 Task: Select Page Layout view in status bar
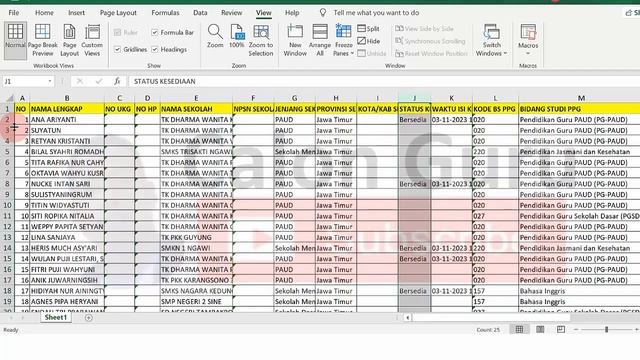(x=540, y=329)
